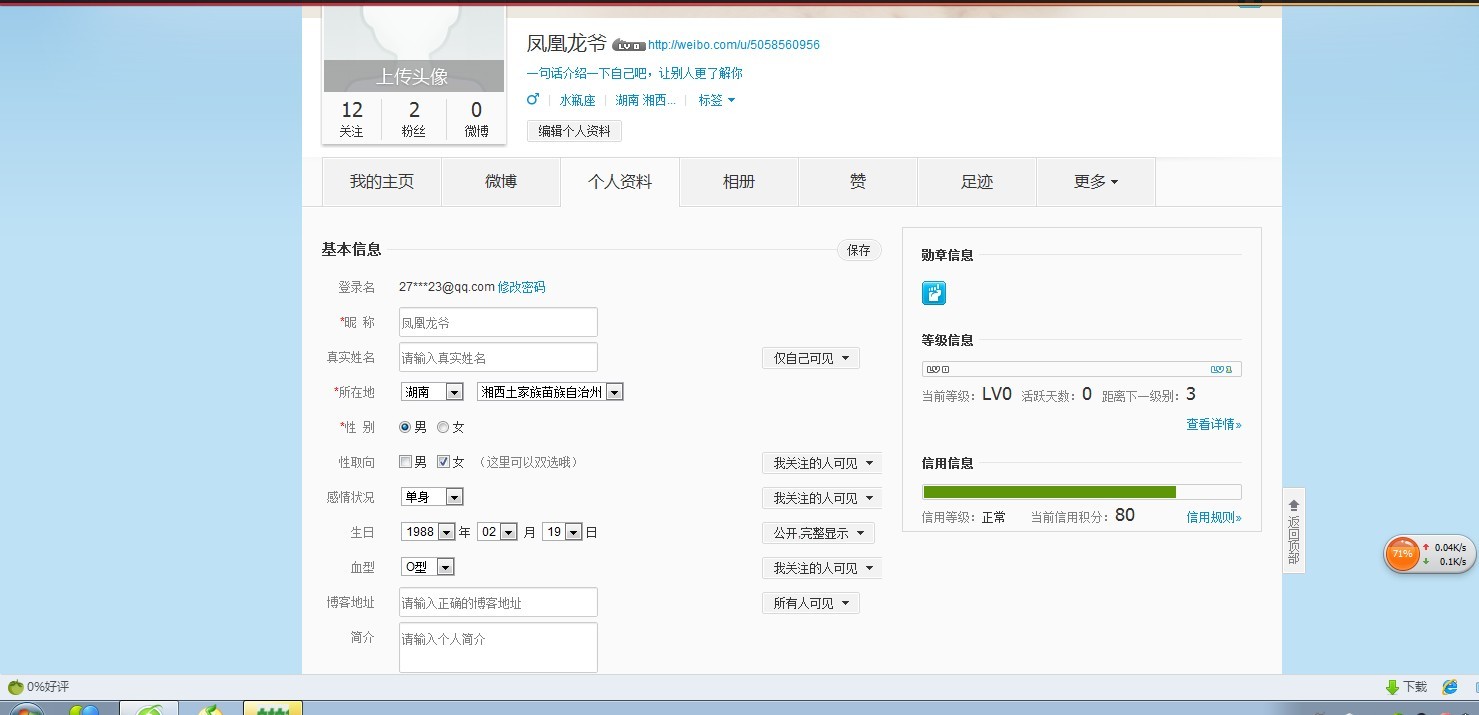
Task: Open 仅自己可见 privacy dropdown for real name
Action: [810, 358]
